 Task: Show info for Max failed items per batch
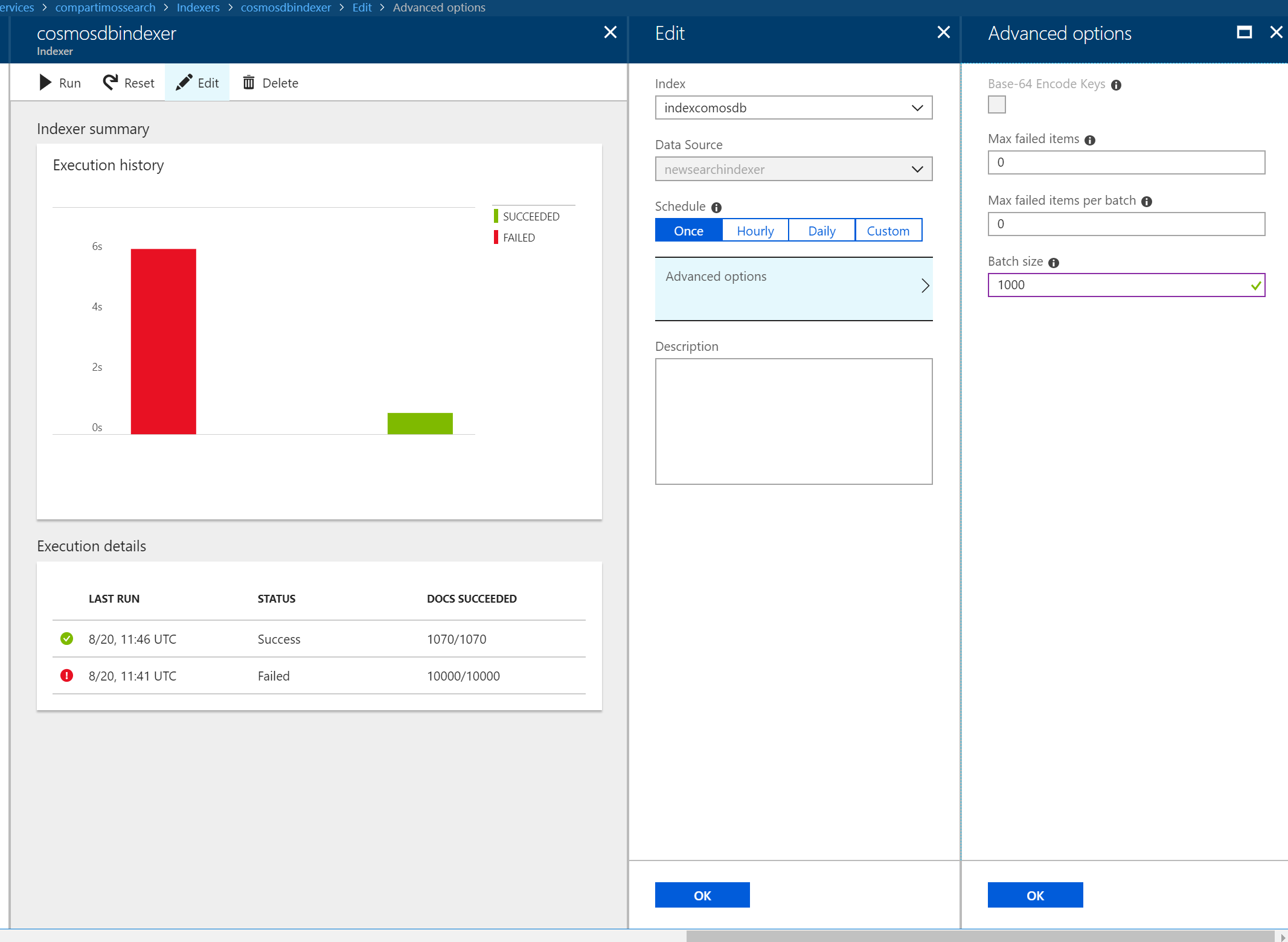tap(1147, 202)
